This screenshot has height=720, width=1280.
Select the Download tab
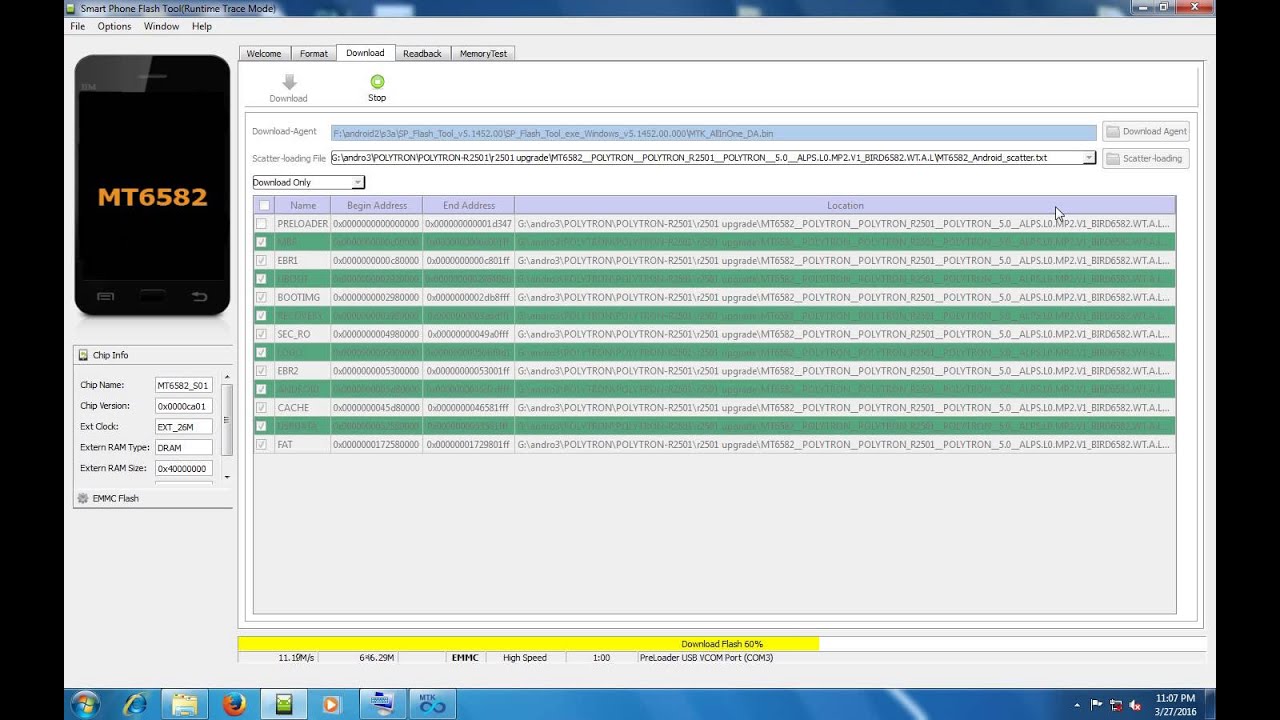(x=365, y=53)
